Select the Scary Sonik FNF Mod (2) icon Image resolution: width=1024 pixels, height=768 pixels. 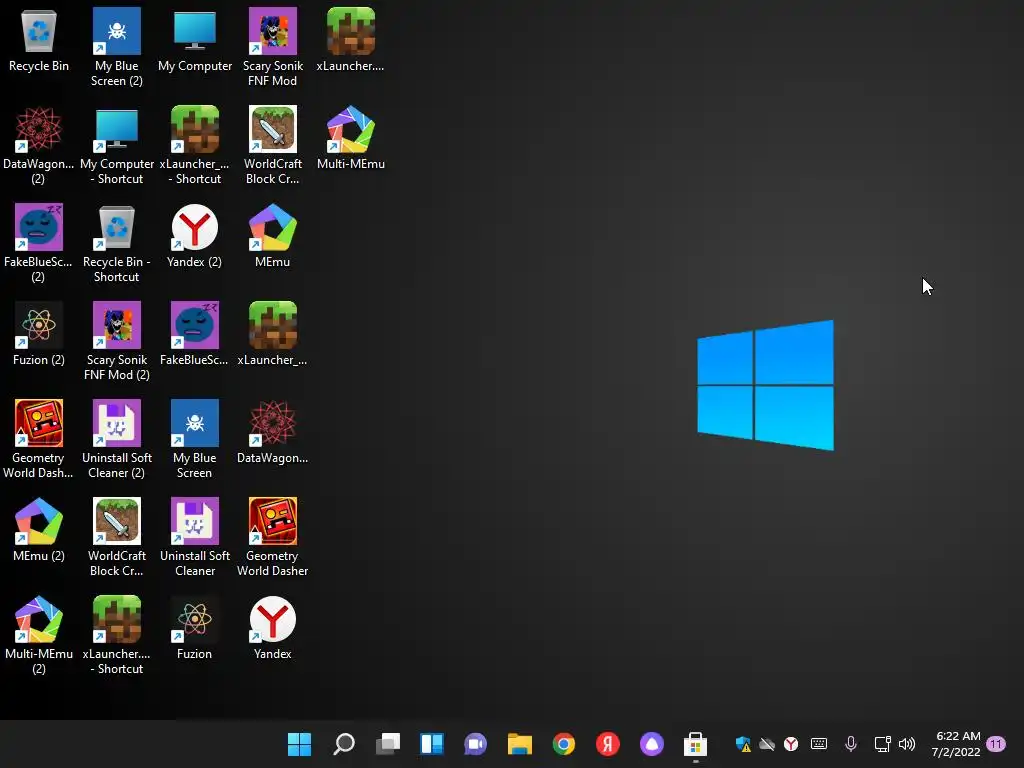[x=117, y=341]
